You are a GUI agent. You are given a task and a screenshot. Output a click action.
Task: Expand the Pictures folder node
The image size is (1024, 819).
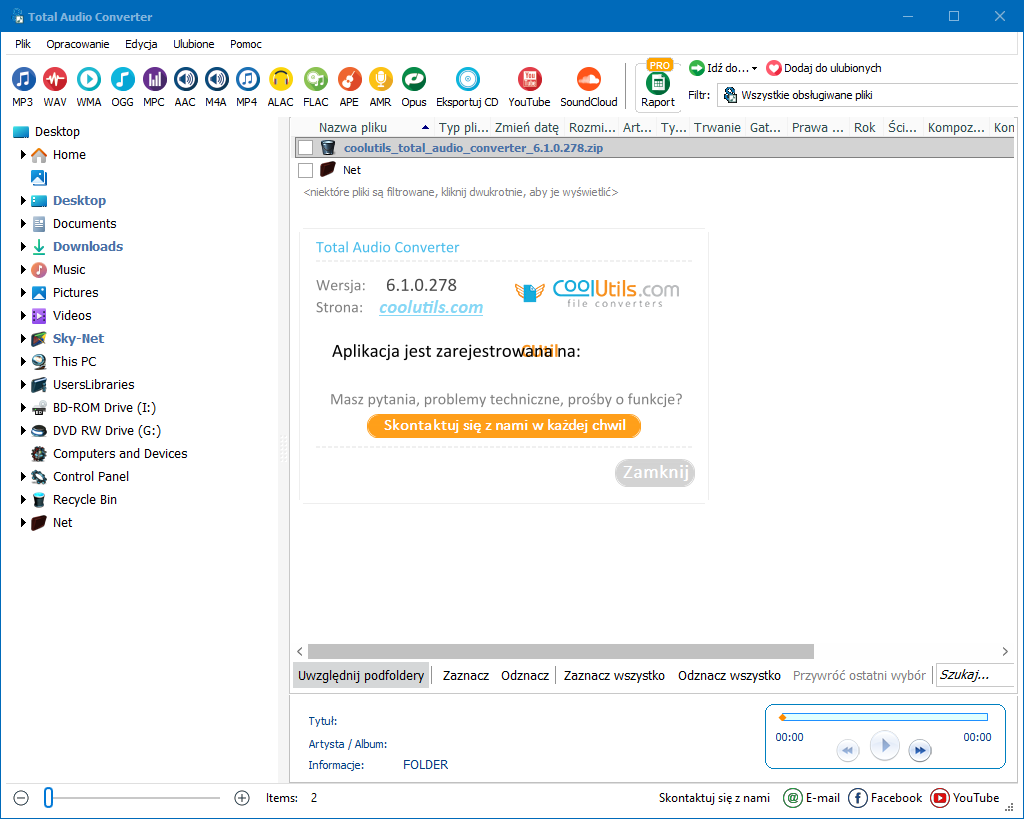pyautogui.click(x=24, y=293)
